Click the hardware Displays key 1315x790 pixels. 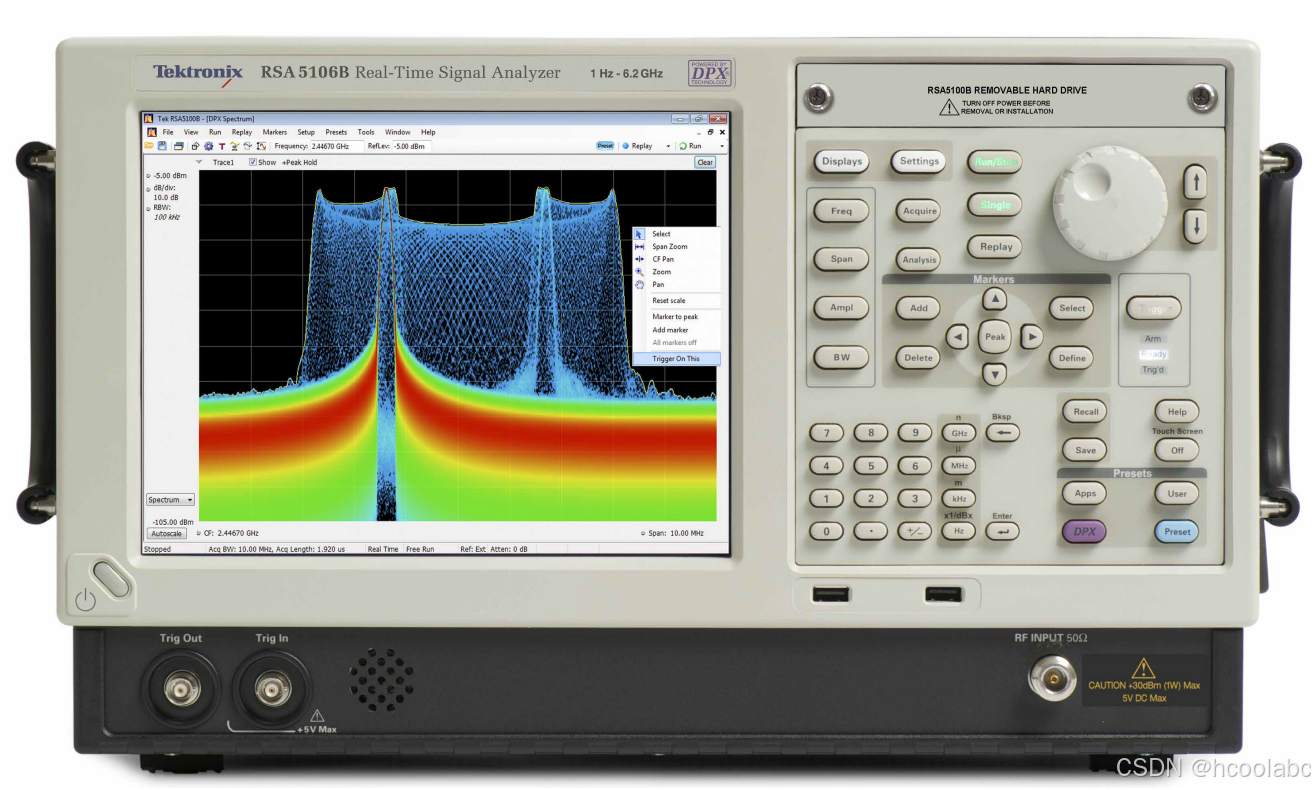coord(841,161)
